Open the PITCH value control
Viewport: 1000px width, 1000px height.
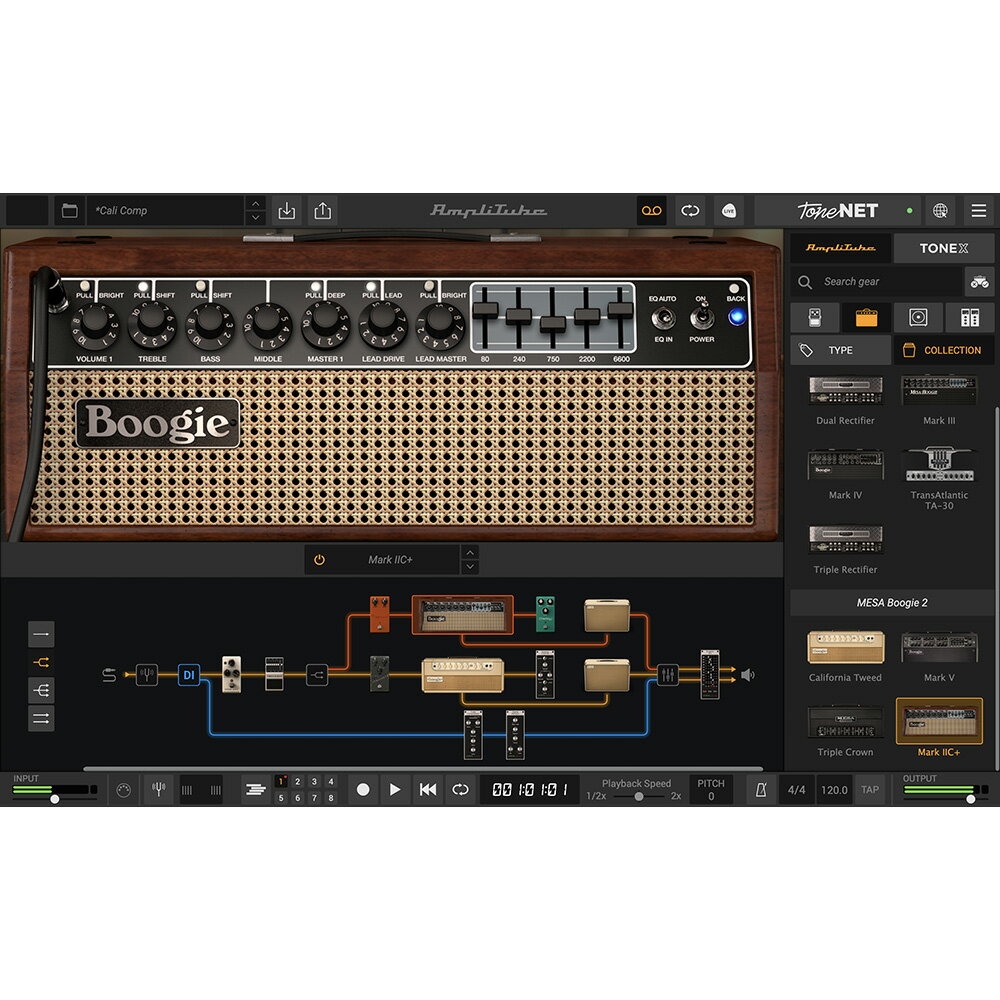coord(711,790)
